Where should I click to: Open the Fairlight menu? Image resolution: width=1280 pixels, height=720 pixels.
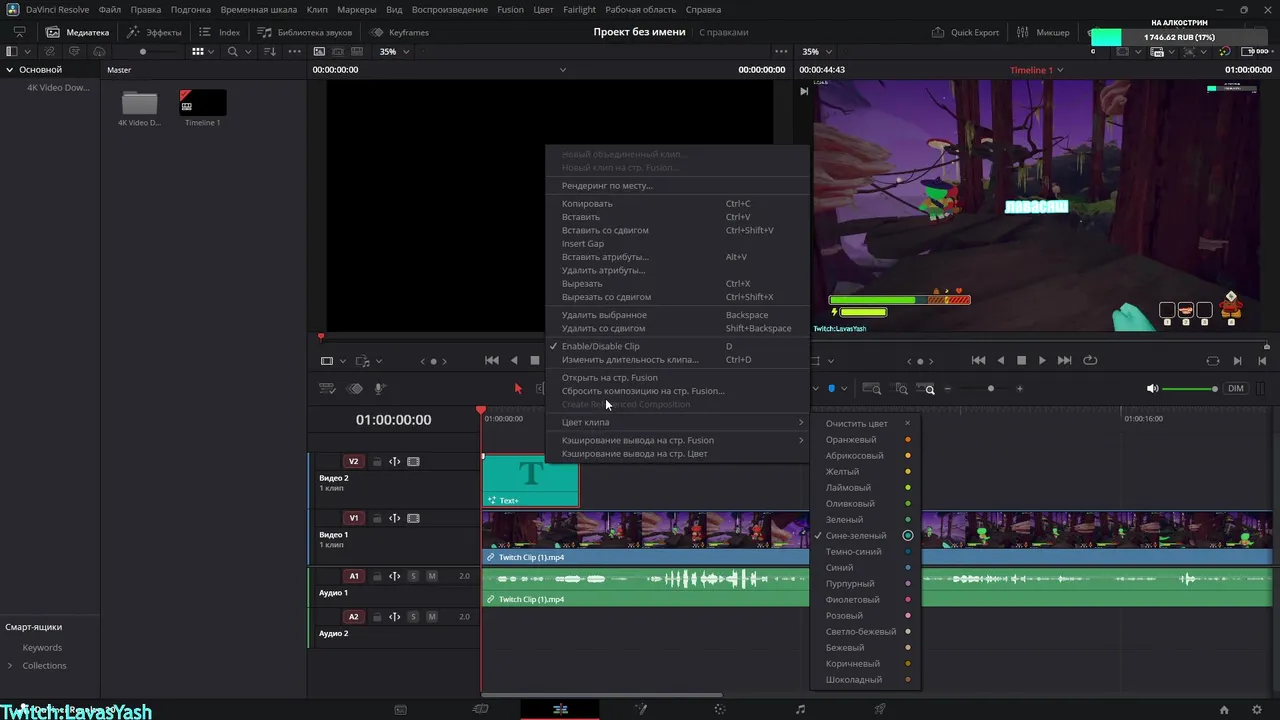579,9
